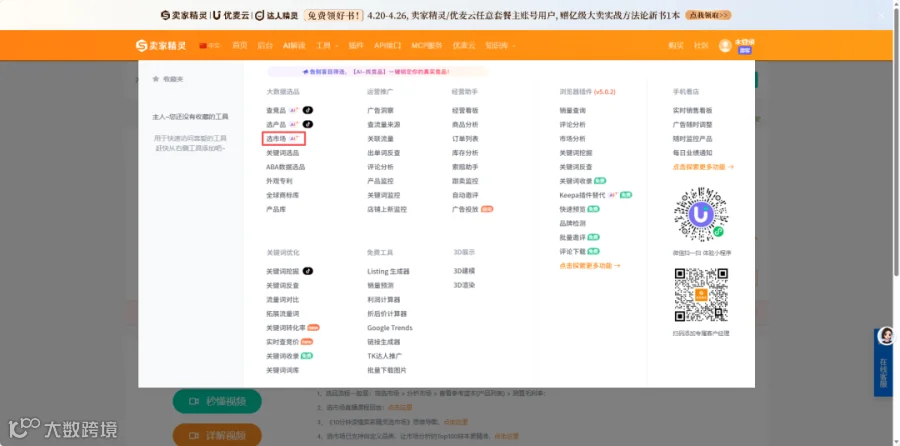Click the TikTok icon beside 关键词挖掘 under 关键词优化
Viewport: 900px width, 446px height.
point(308,271)
